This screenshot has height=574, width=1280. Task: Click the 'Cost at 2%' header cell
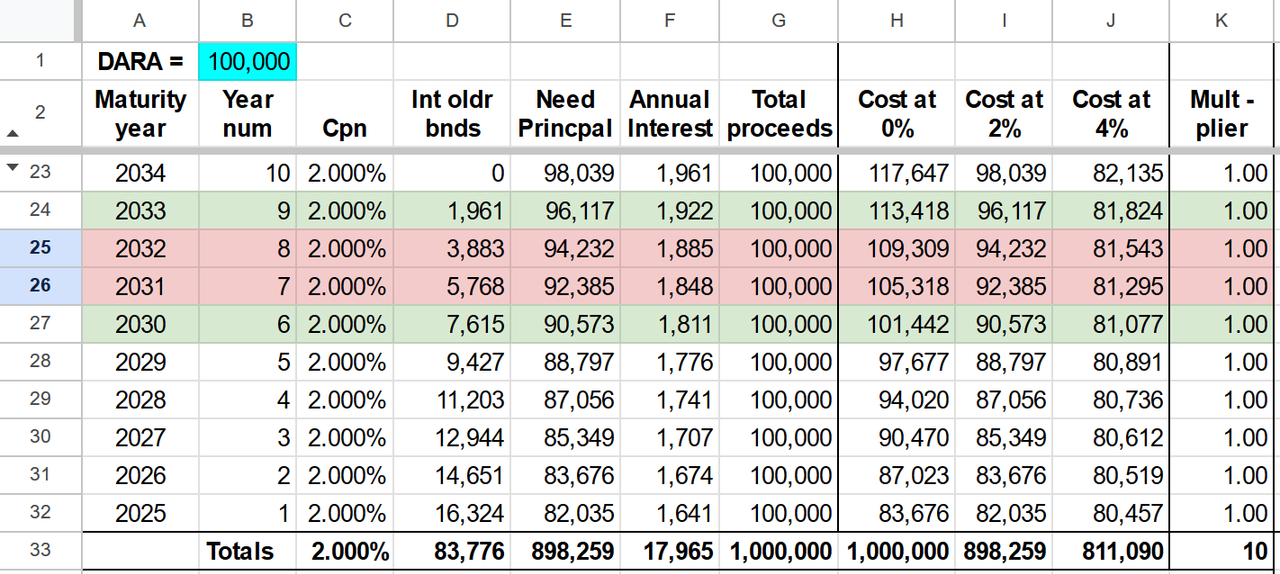tap(1004, 113)
